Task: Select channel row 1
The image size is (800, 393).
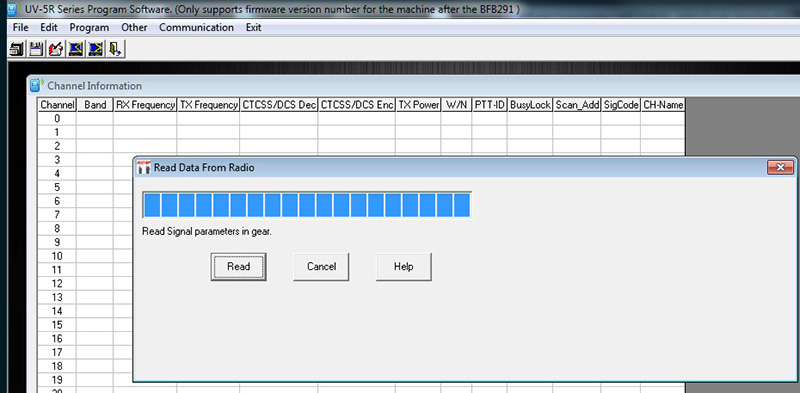Action: [58, 132]
